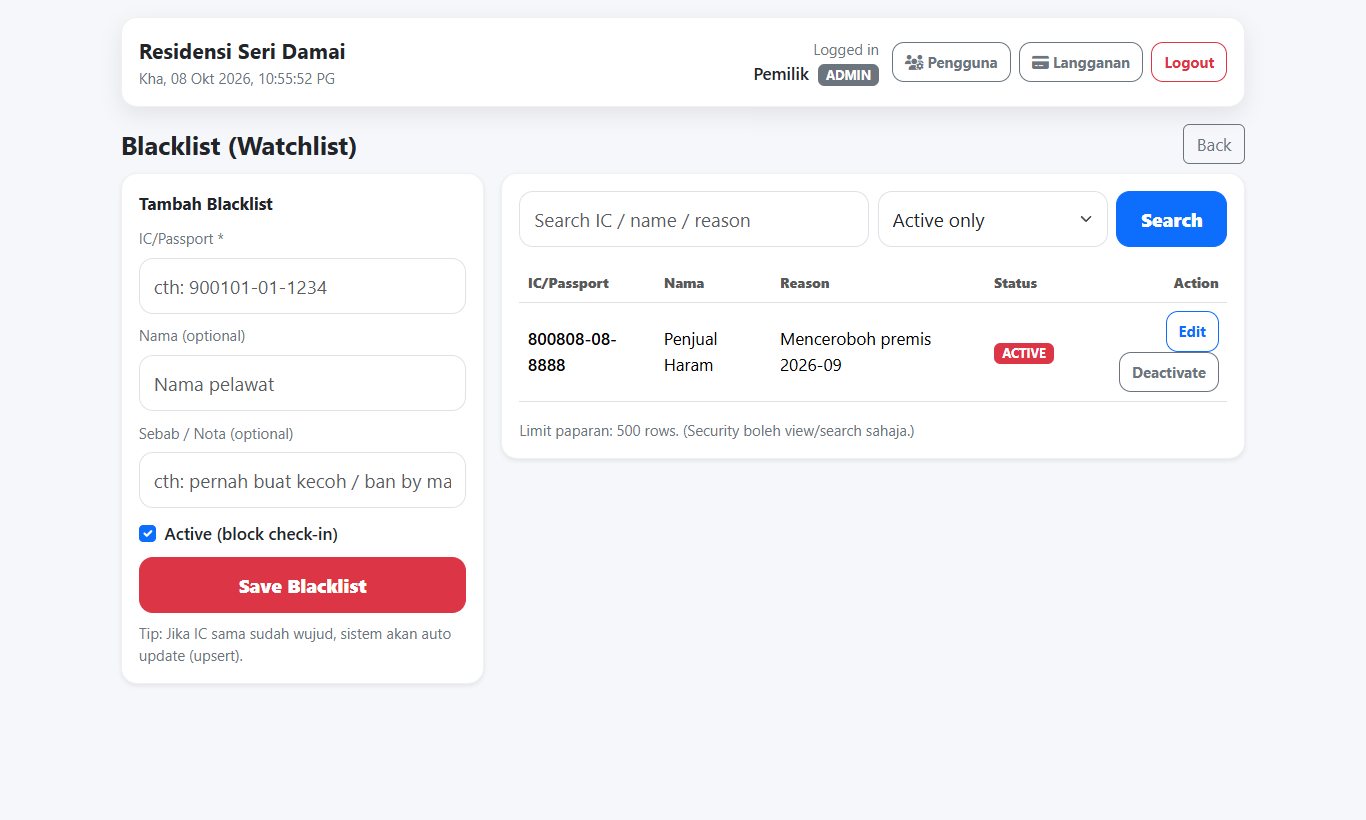Edit the 800808-08-8888 blacklist entry

pos(1192,332)
